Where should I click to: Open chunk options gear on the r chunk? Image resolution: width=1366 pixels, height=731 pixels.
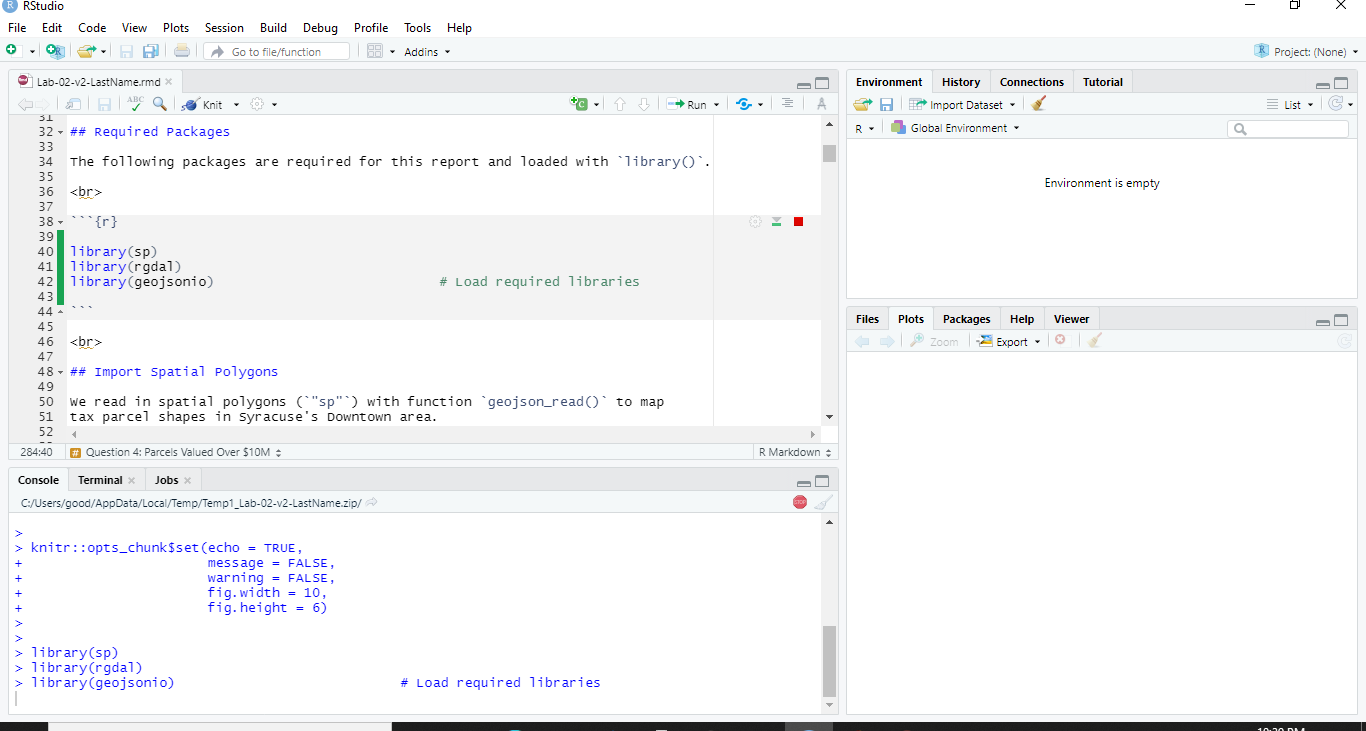[x=755, y=221]
